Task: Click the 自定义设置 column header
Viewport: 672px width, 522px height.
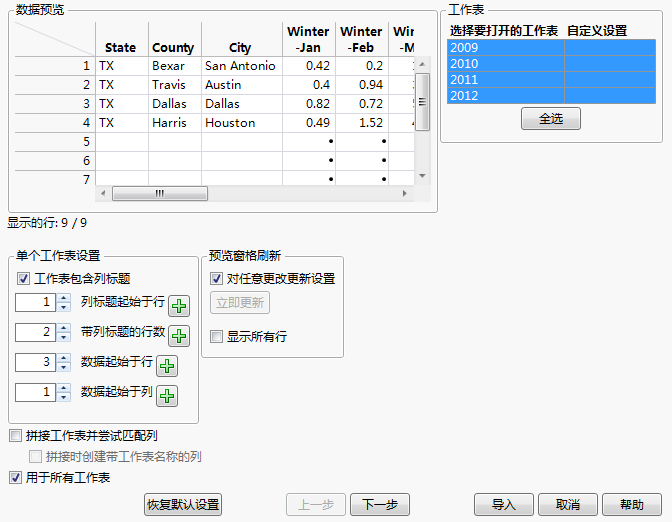Action: click(597, 31)
